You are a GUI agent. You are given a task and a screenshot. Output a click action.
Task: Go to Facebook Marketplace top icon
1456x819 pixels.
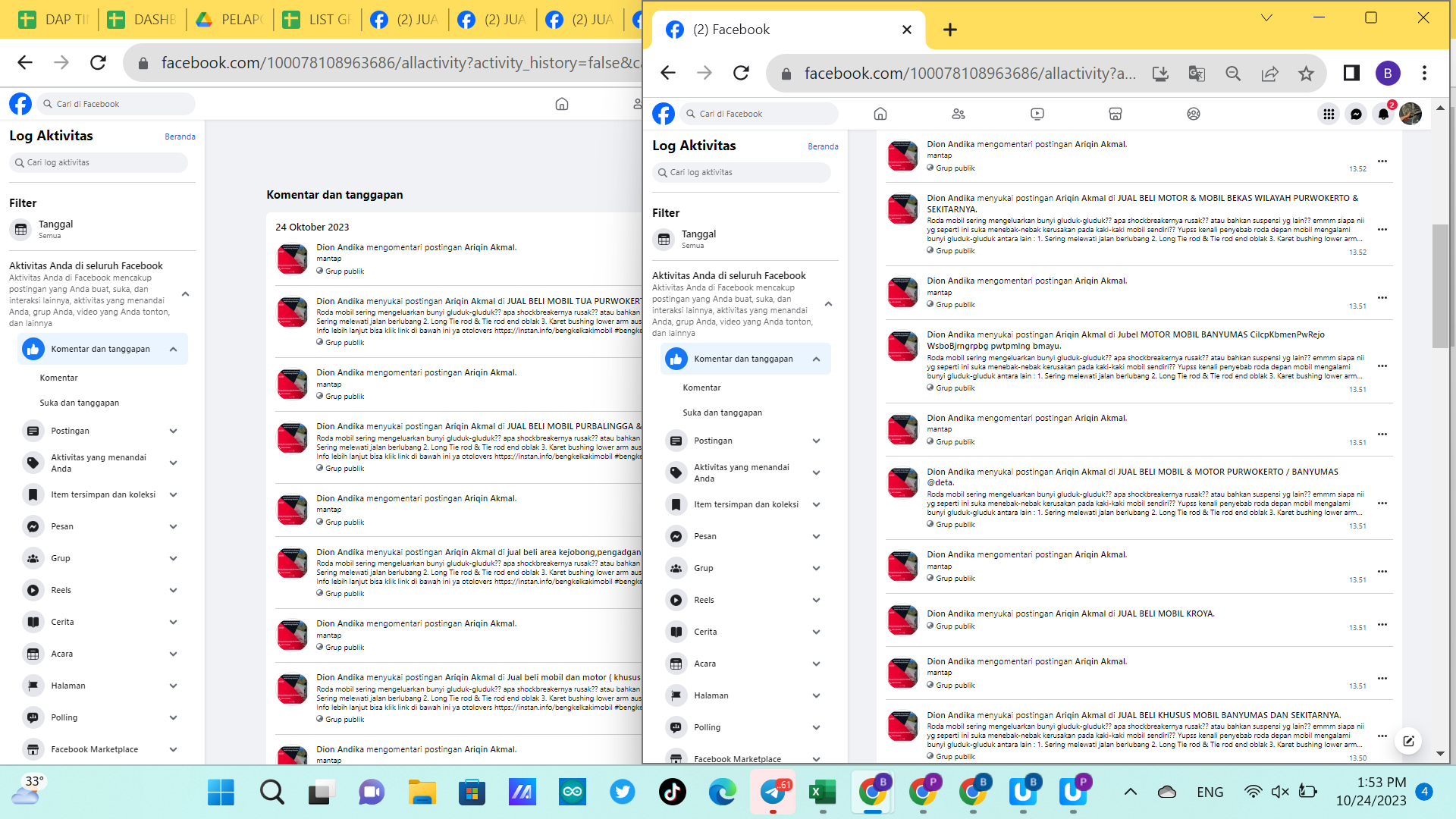click(1115, 114)
